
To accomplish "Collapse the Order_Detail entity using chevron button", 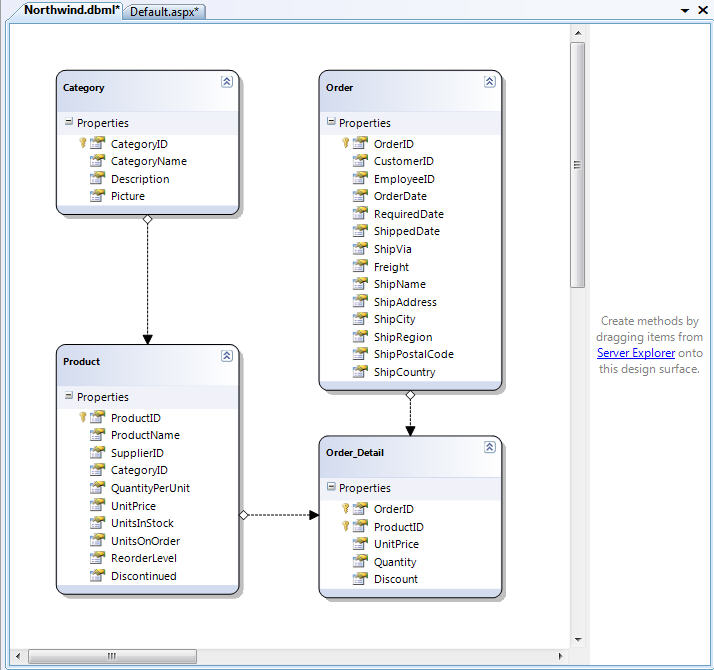I will (x=489, y=448).
